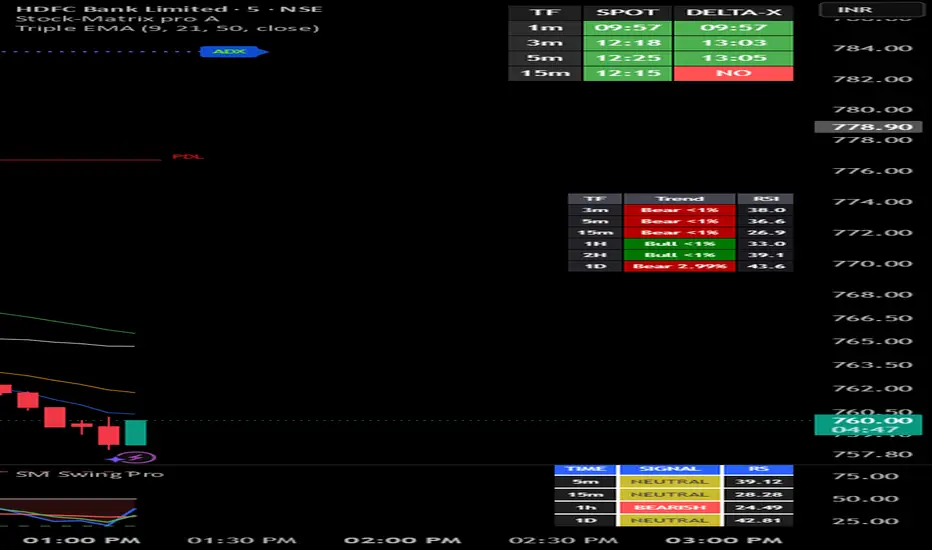This screenshot has height=550, width=932.
Task: Click the RS value 42.81
Action: [x=758, y=520]
